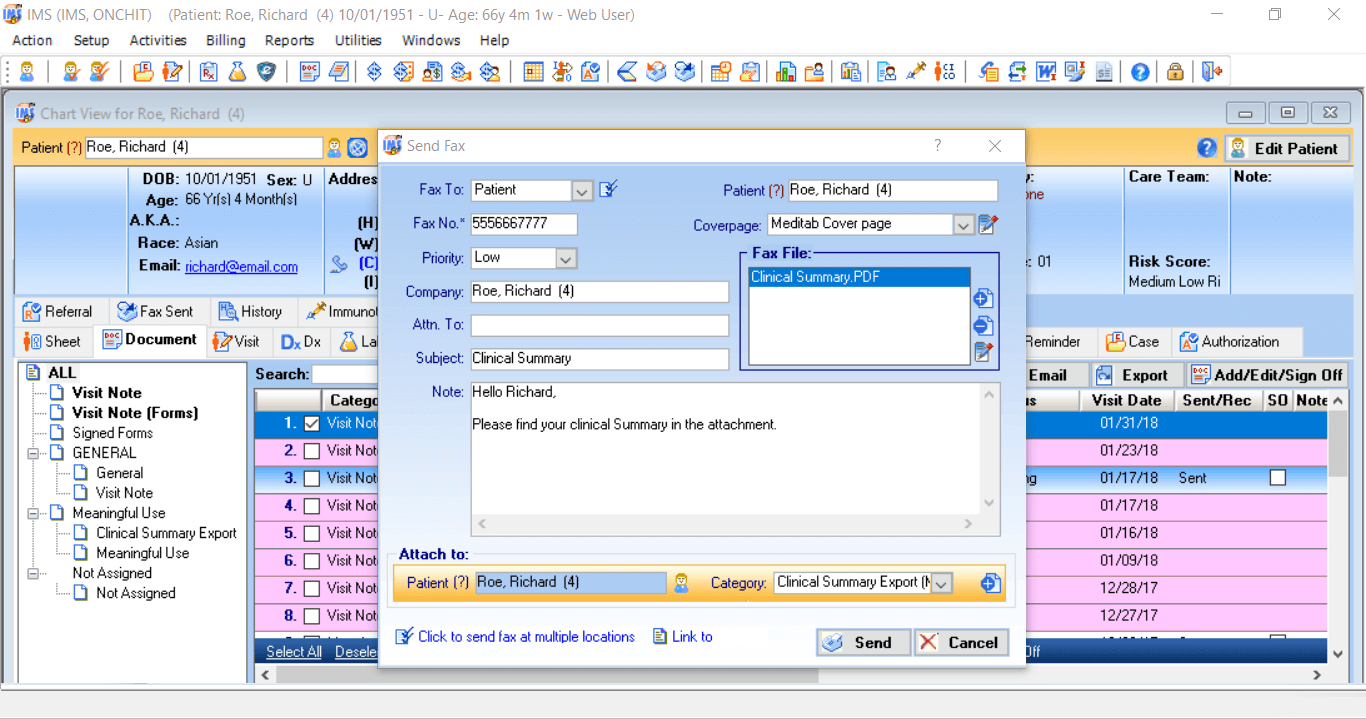Click the syringe immunization toolbar icon
Image resolution: width=1366 pixels, height=719 pixels.
pyautogui.click(x=916, y=72)
